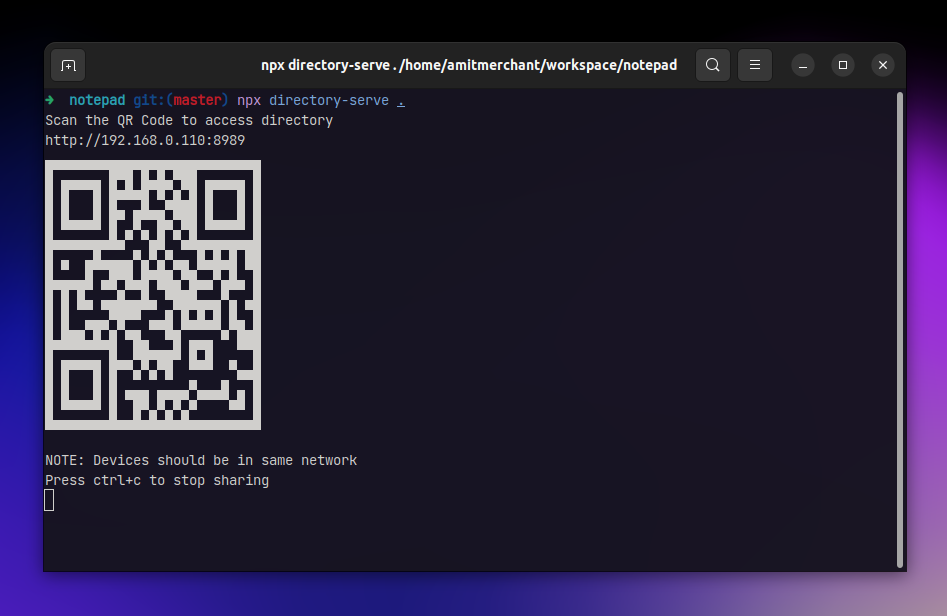Screen dimensions: 947x616
Task: Click the blinking terminal cursor block
Action: coord(49,499)
